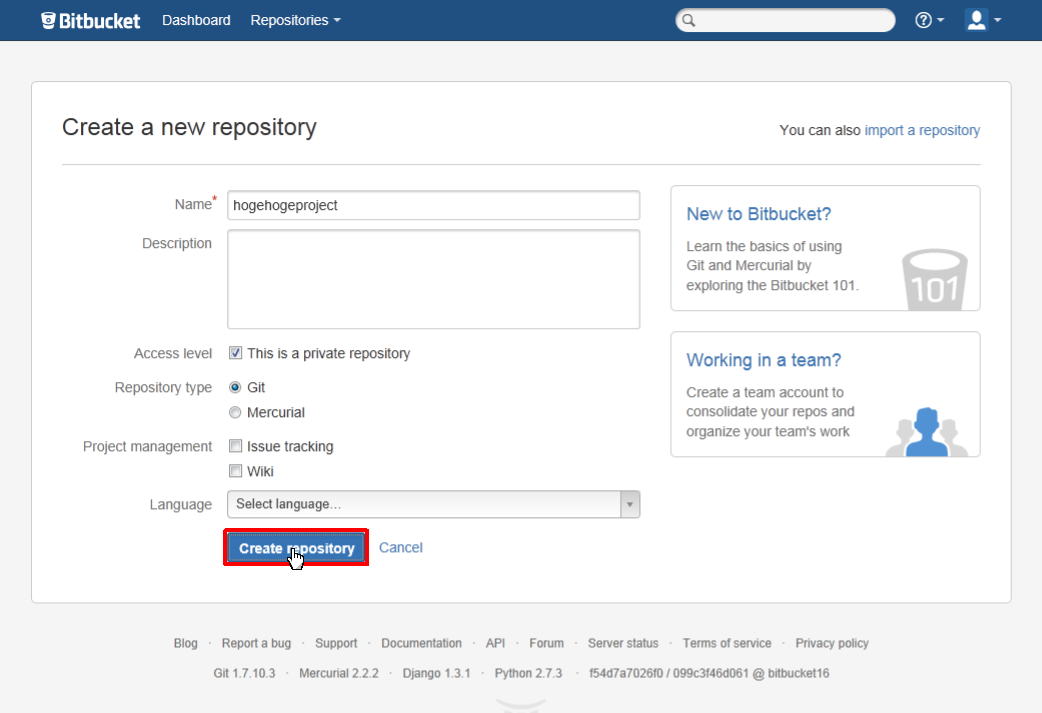The width and height of the screenshot is (1042, 713).
Task: Expand the Select language dropdown
Action: pos(433,504)
